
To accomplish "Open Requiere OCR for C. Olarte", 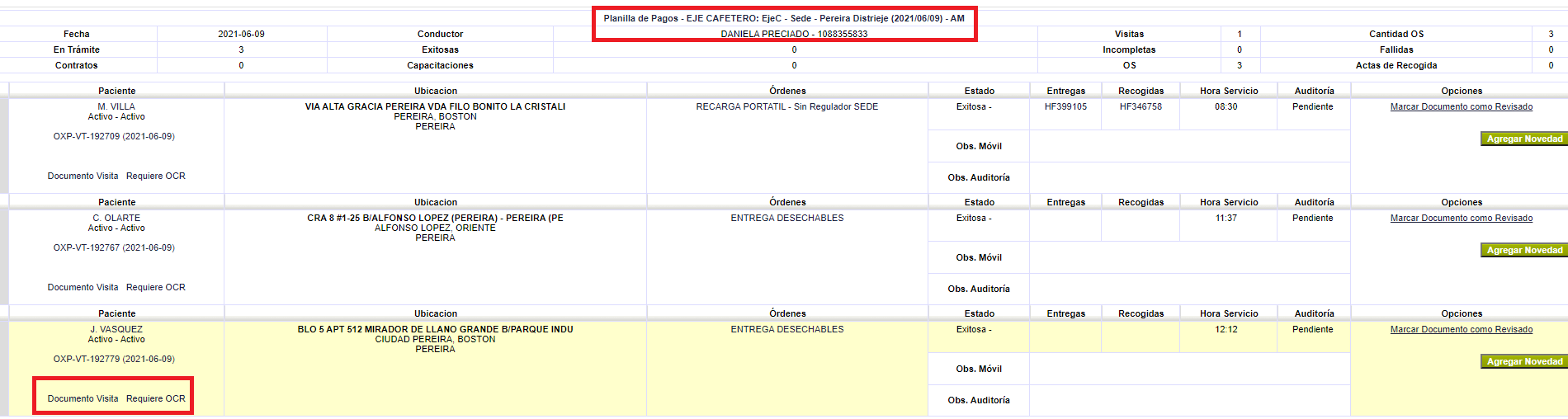I will point(156,288).
